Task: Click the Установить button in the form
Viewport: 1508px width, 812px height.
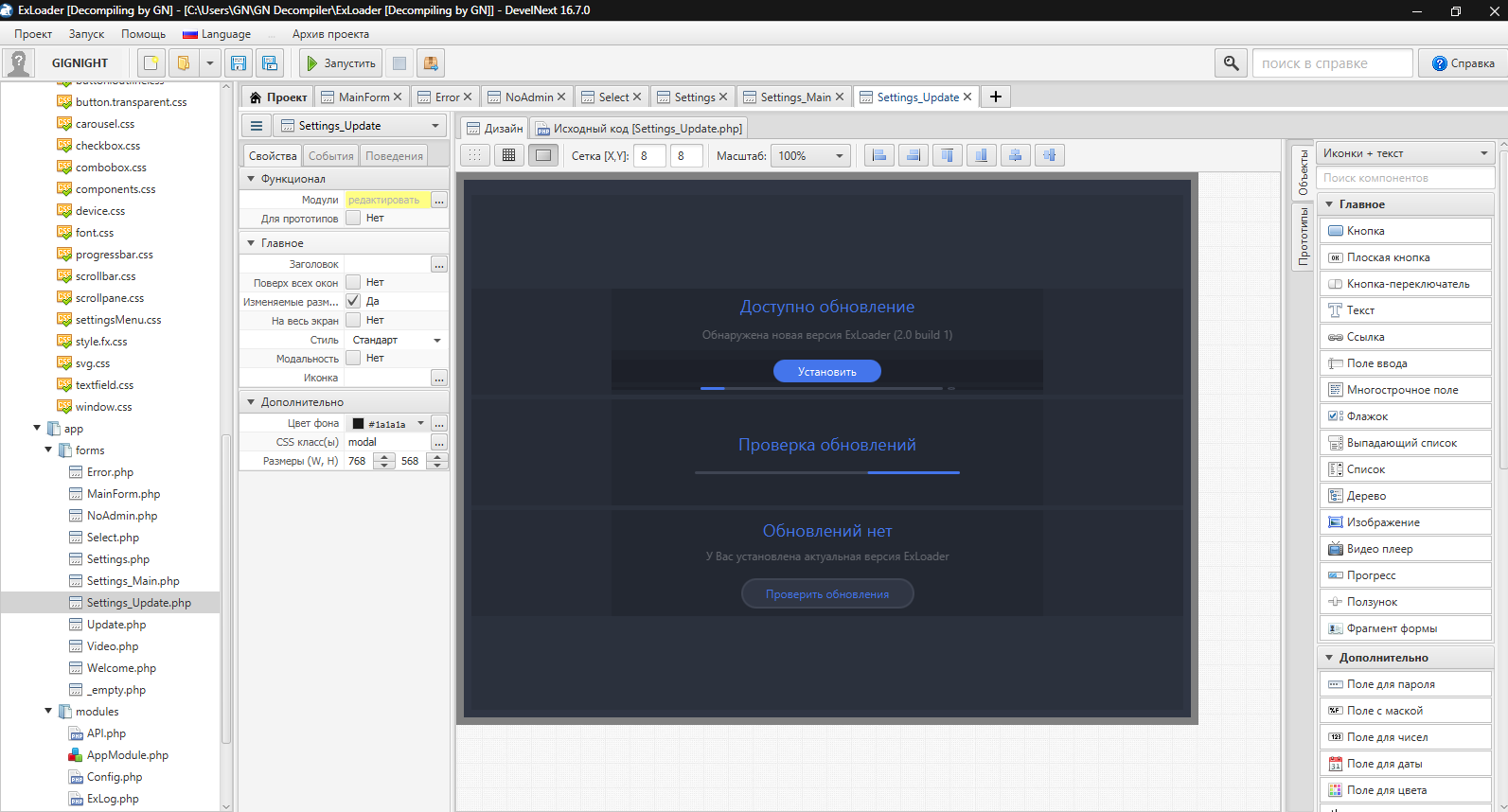Action: coord(827,371)
